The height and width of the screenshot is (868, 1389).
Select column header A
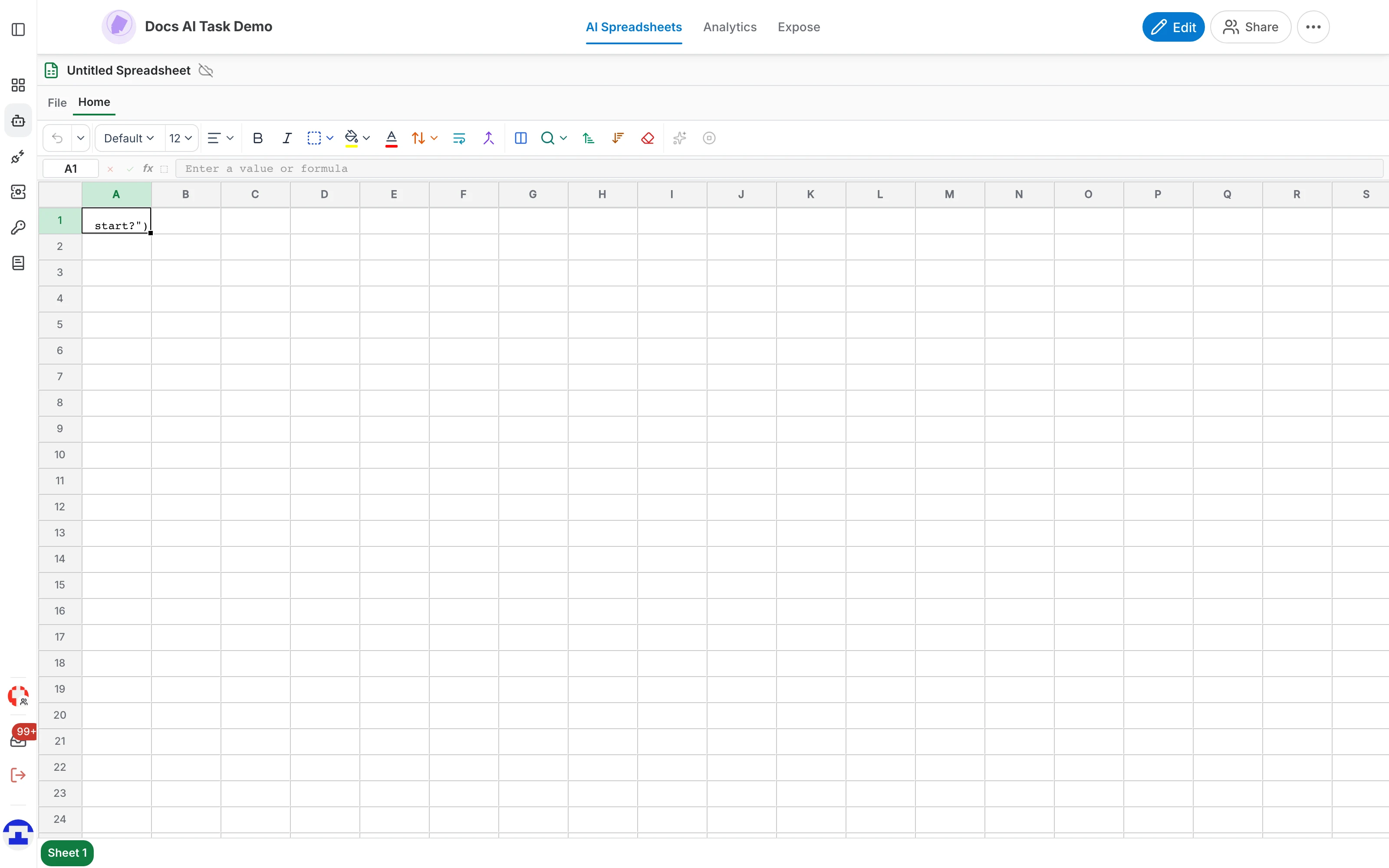[116, 194]
